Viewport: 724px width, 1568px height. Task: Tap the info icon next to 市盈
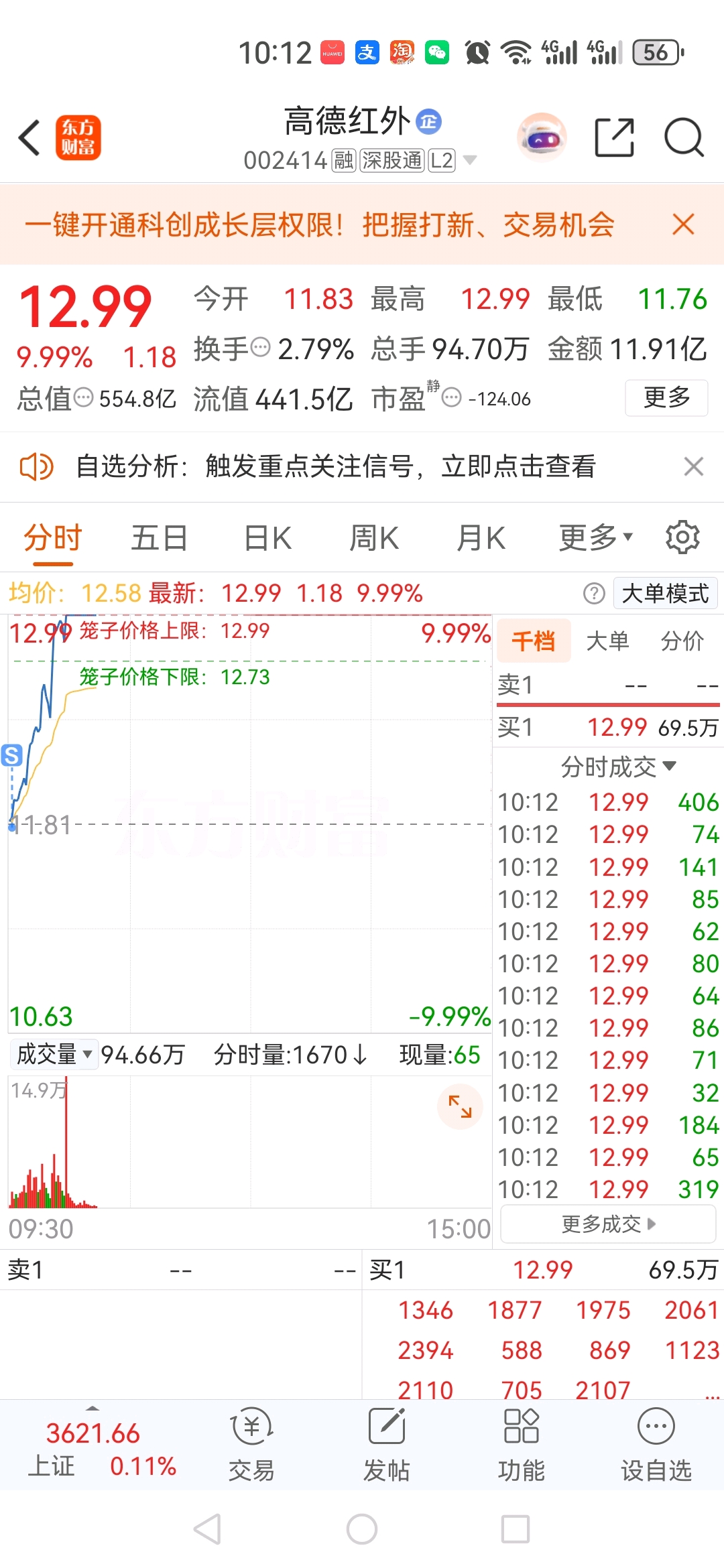tap(452, 397)
